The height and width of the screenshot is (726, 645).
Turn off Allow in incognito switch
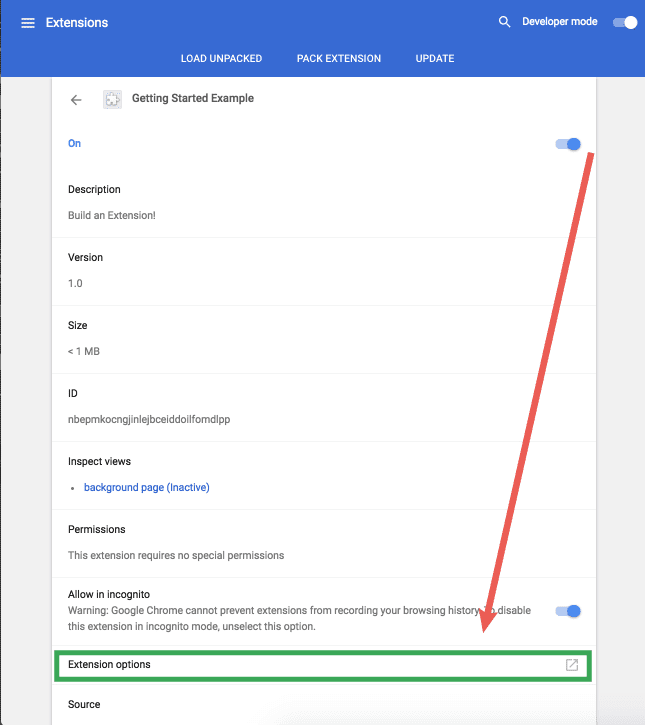[x=568, y=611]
